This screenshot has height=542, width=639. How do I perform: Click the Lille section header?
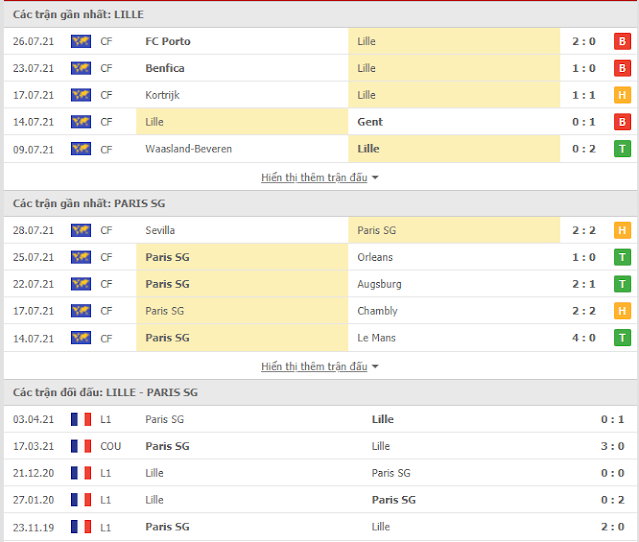tap(320, 15)
